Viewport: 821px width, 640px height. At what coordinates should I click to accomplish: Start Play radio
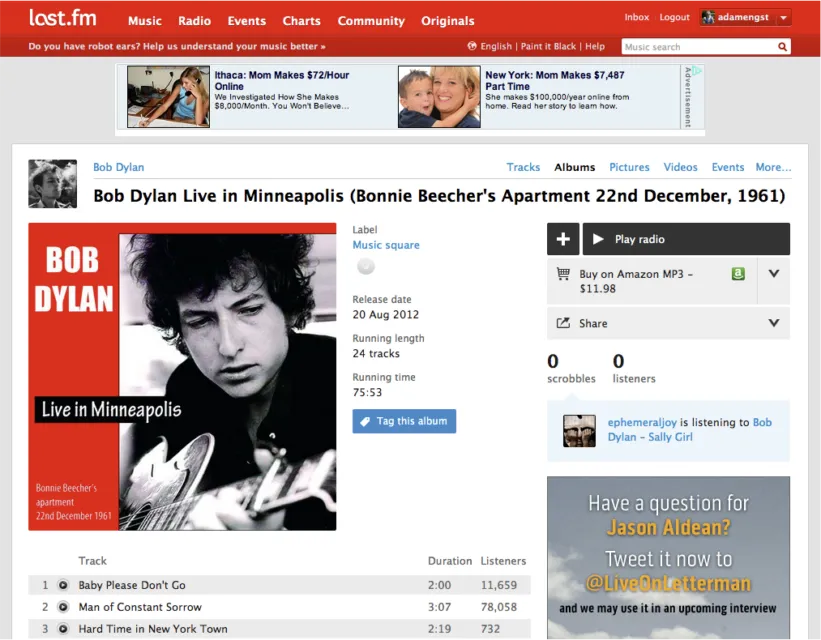click(686, 239)
